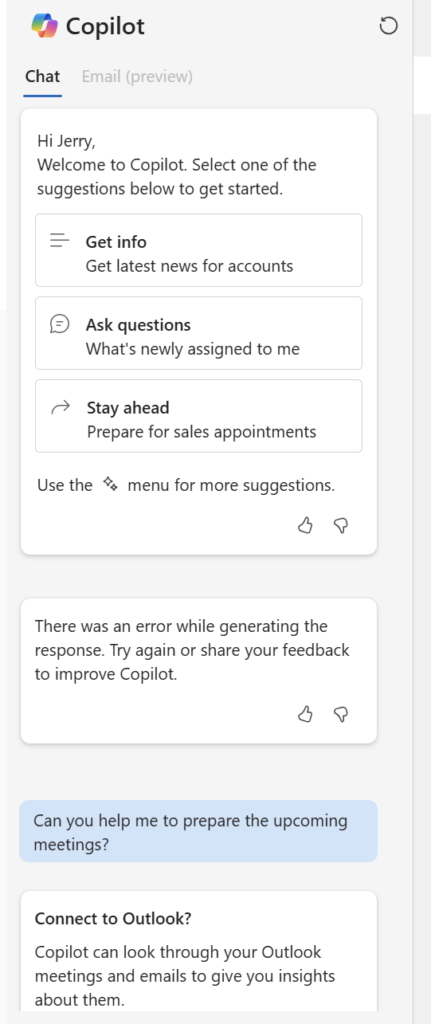Click the error message card text
Screen dimensions: 431x1024
192,650
